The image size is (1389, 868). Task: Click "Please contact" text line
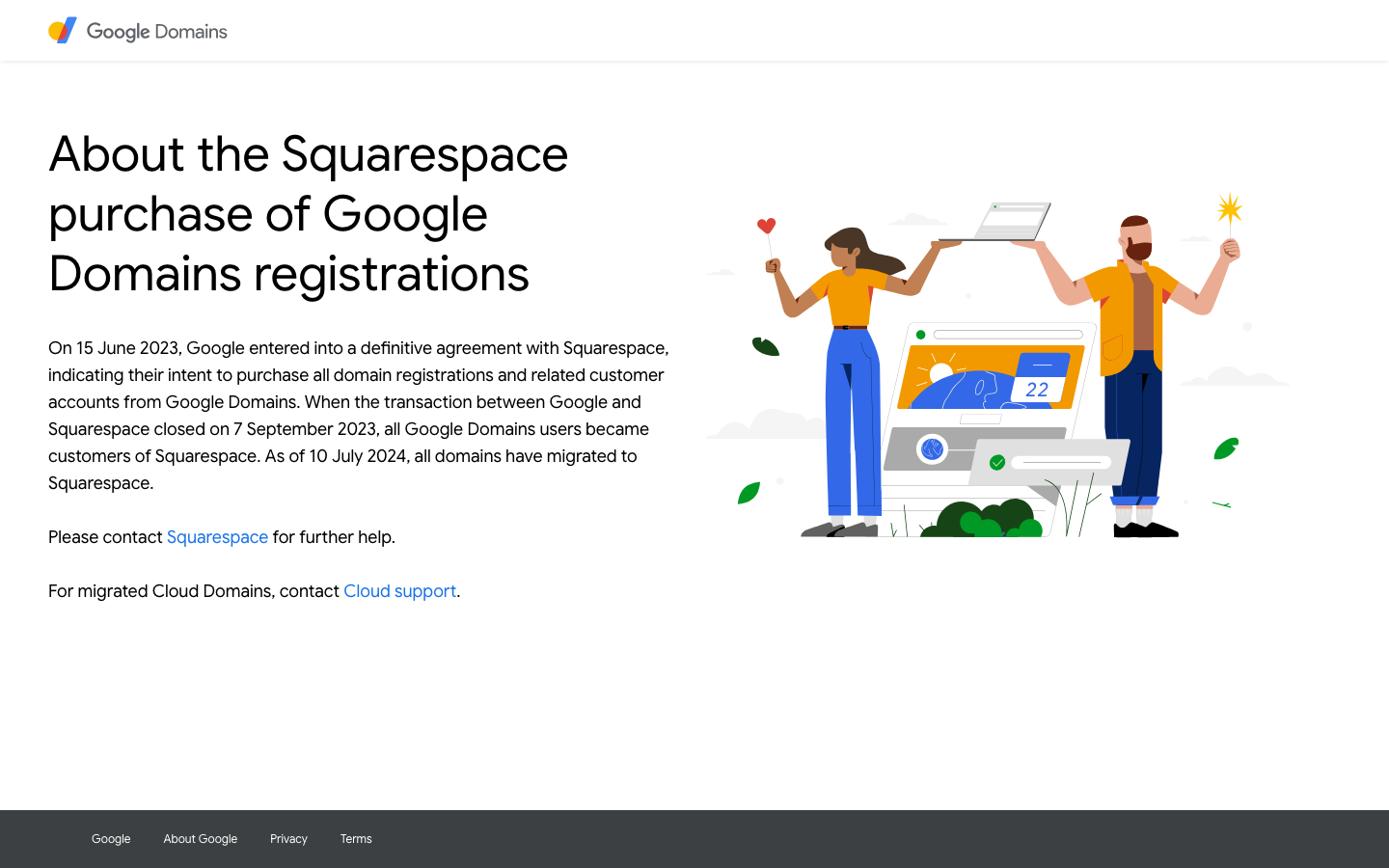(222, 537)
